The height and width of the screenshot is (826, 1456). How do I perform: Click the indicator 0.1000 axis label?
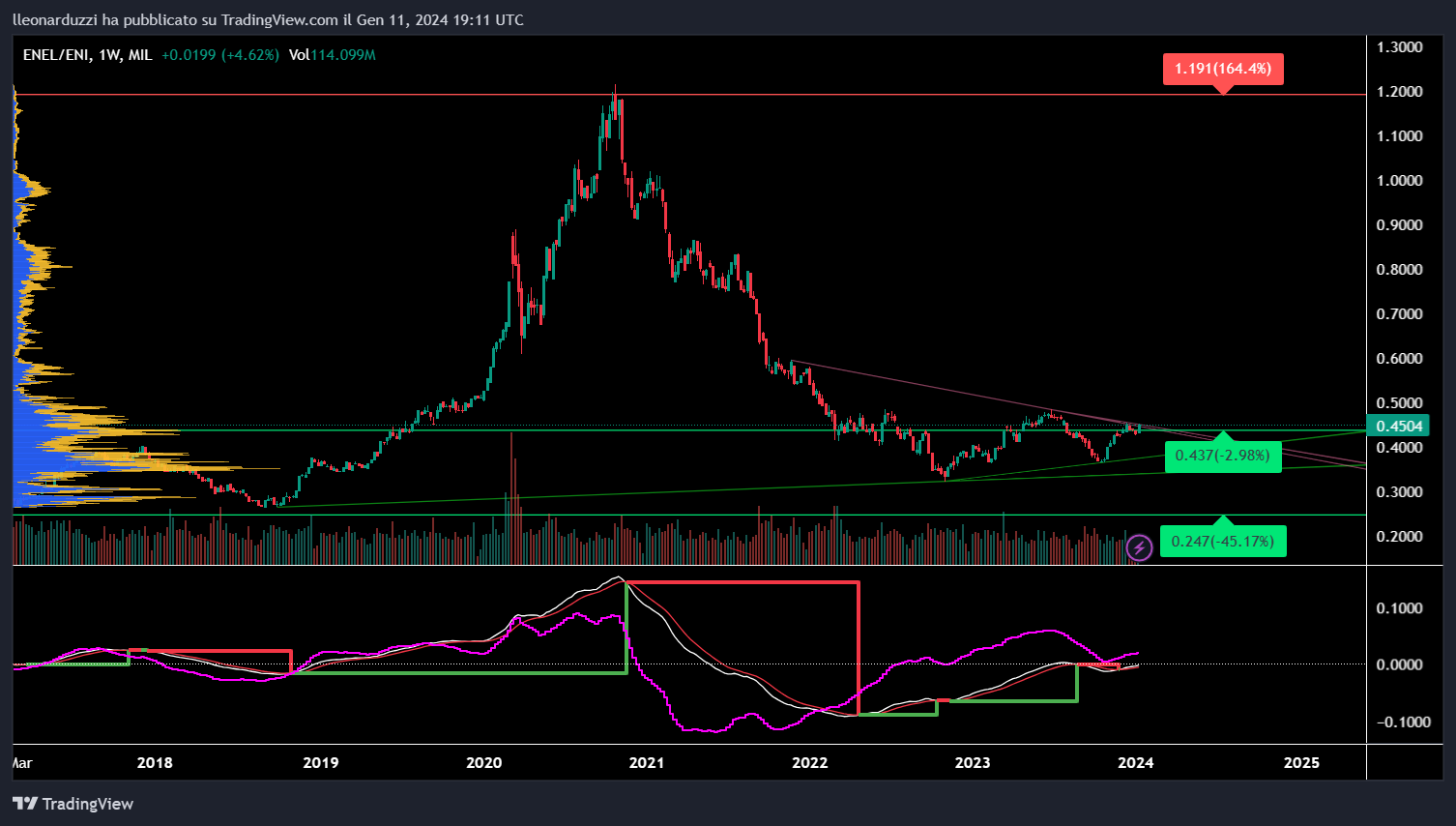click(x=1399, y=608)
